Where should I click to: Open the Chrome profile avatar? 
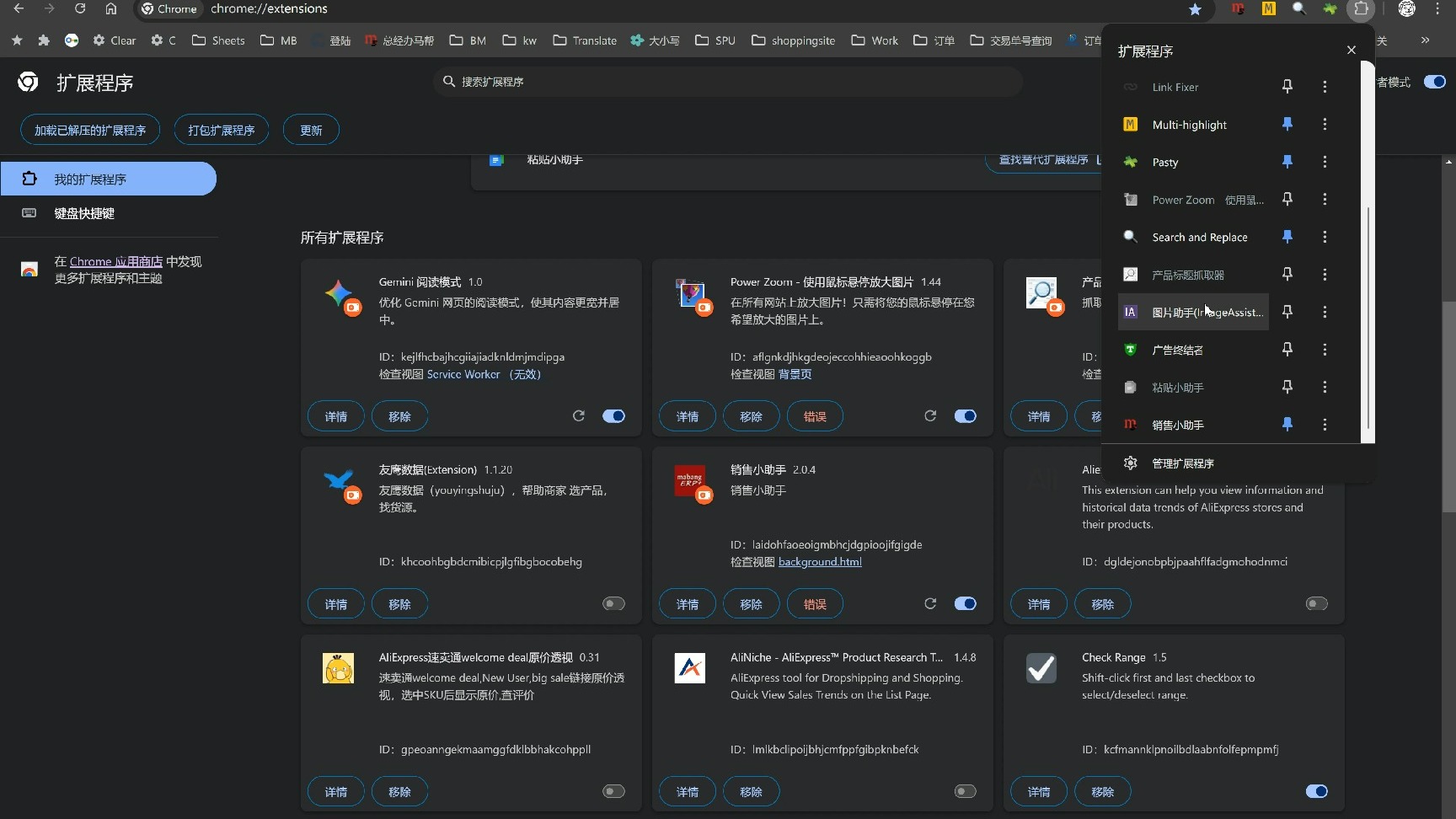(x=1406, y=8)
